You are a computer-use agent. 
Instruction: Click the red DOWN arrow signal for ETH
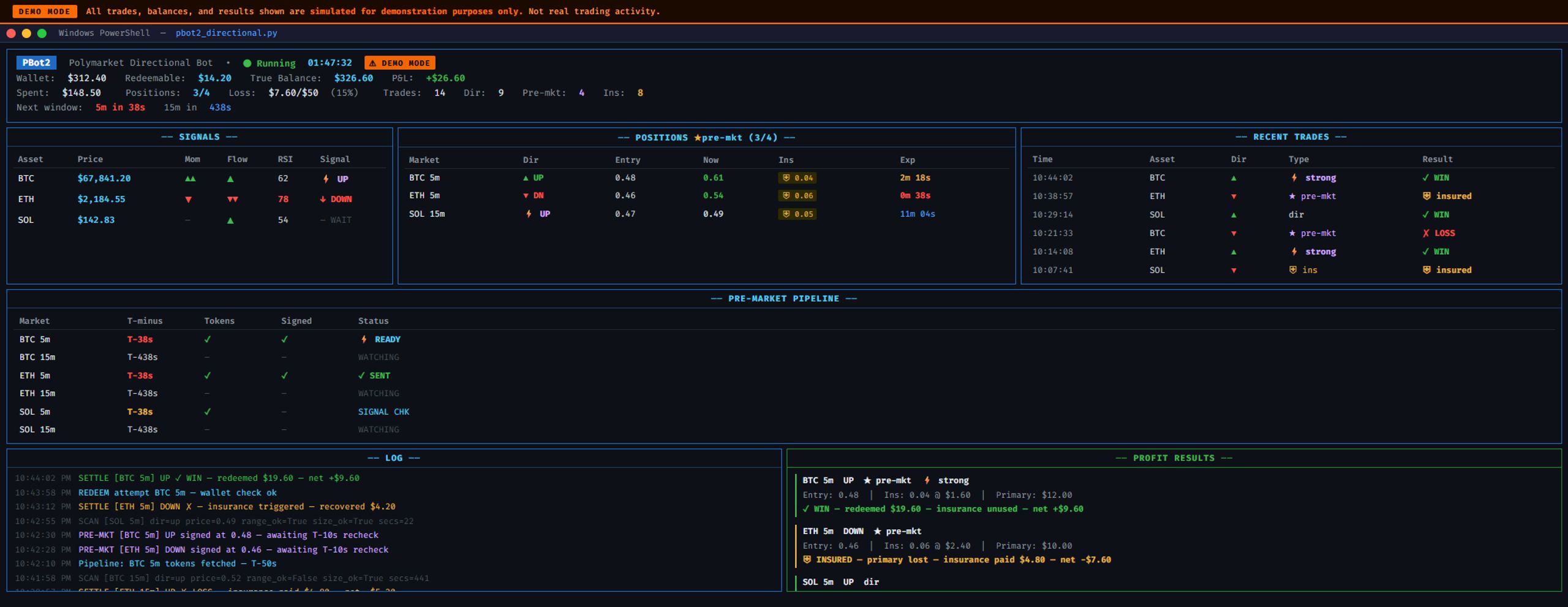pyautogui.click(x=336, y=199)
